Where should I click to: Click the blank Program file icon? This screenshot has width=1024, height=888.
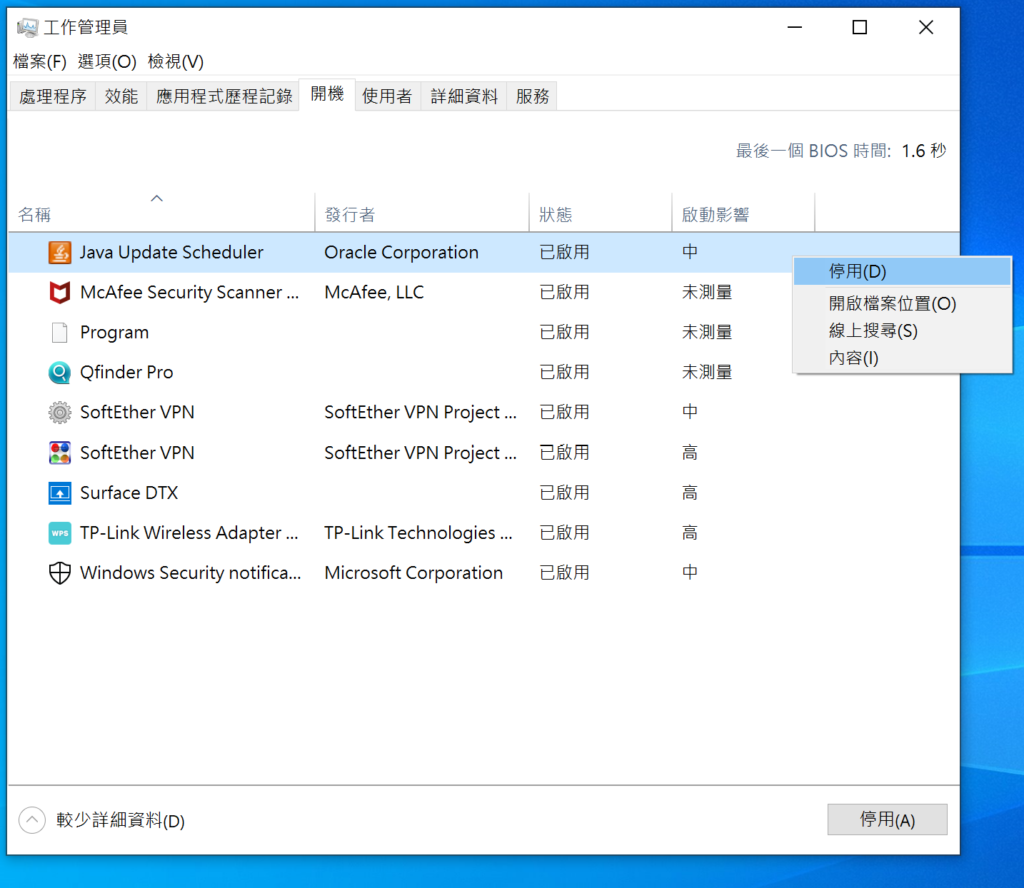tap(59, 332)
